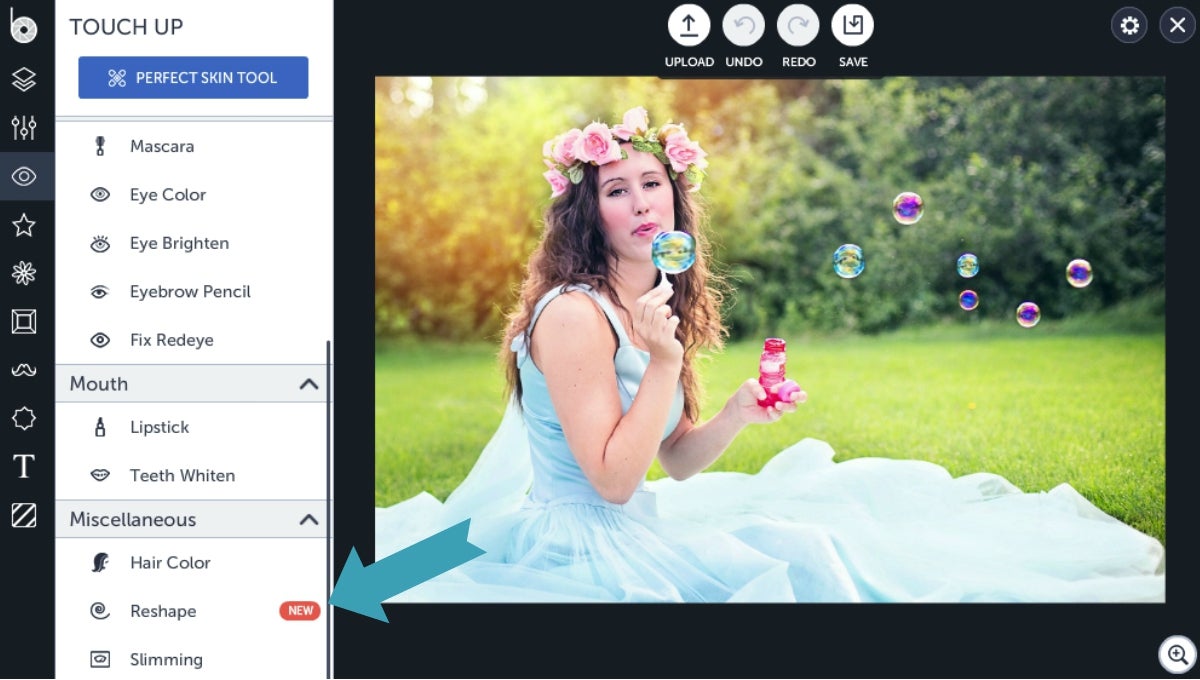Select the Touch Up eye icon
This screenshot has height=680, width=1200.
point(25,175)
